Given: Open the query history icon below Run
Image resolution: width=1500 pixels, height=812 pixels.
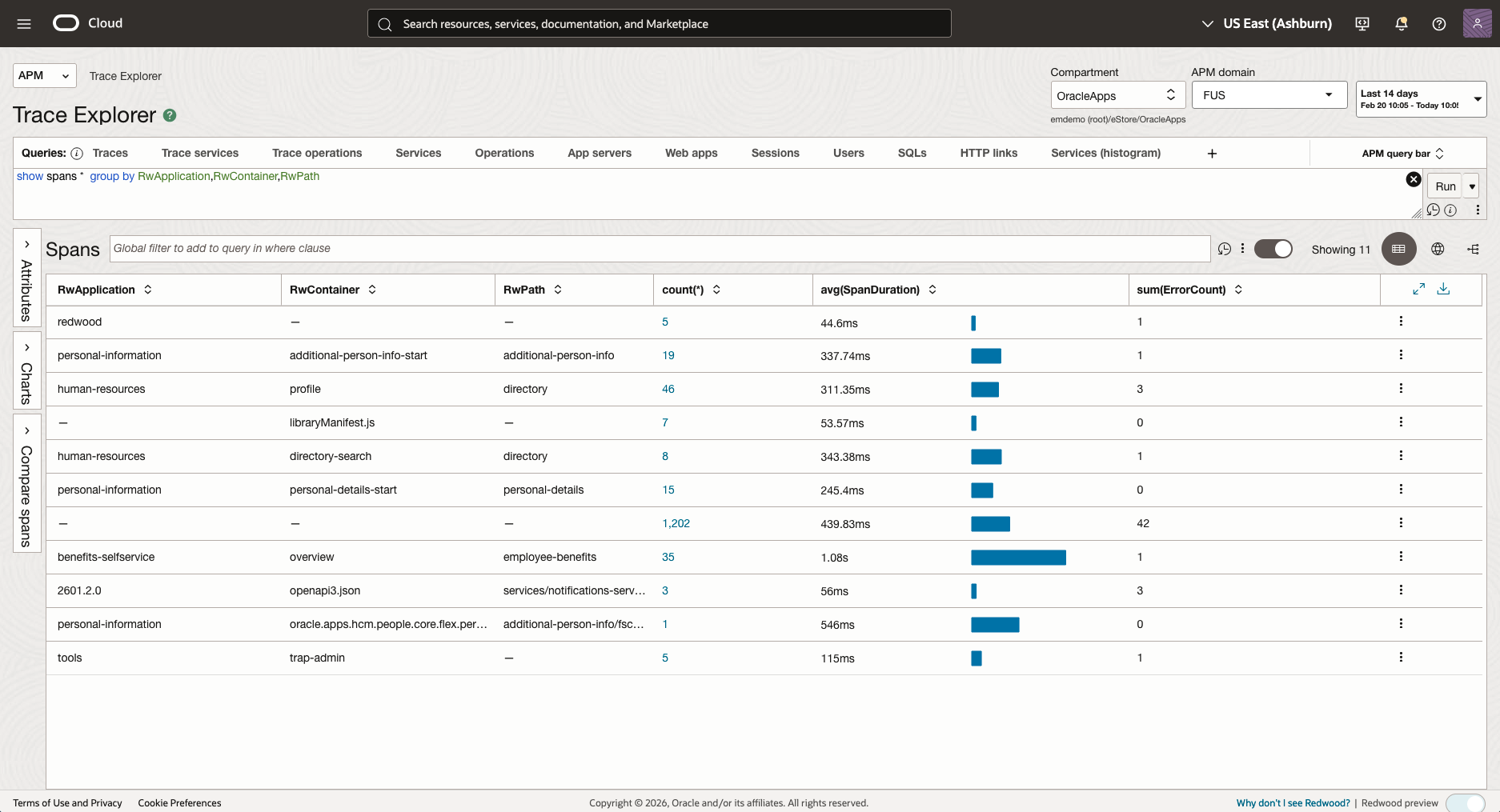Looking at the screenshot, I should click(x=1434, y=210).
